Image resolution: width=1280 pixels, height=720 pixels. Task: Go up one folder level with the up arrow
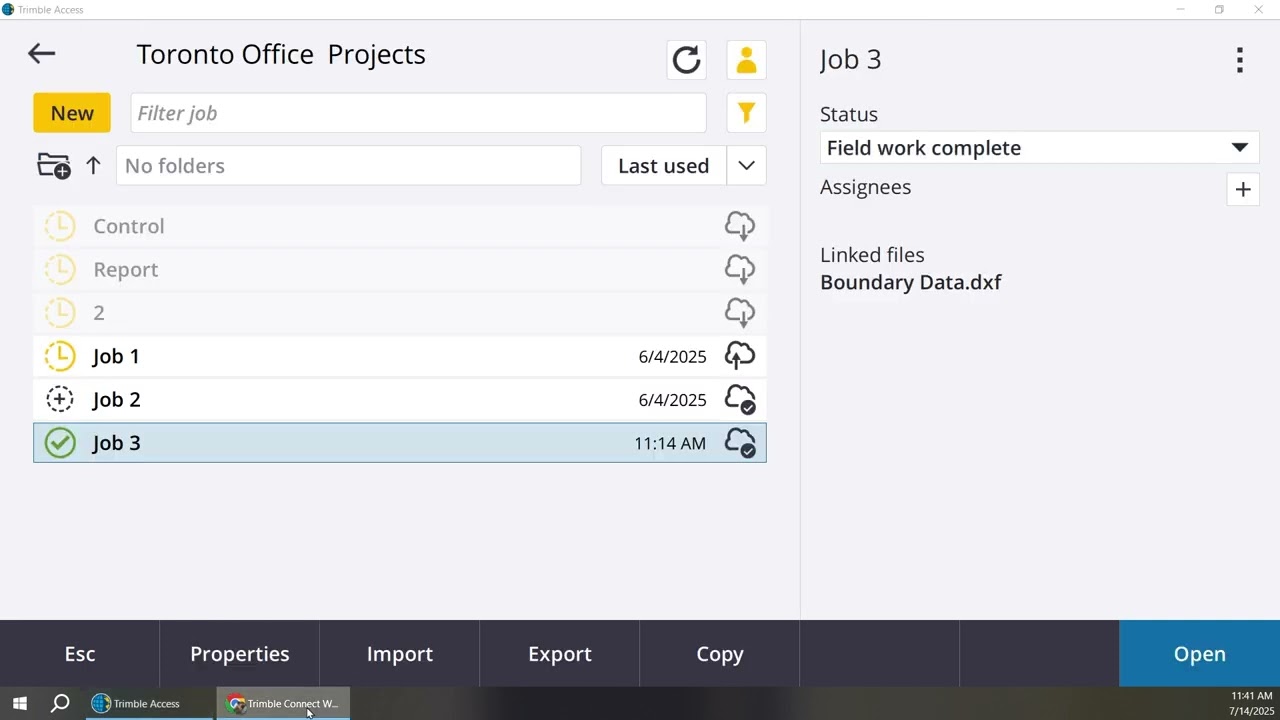pyautogui.click(x=93, y=166)
